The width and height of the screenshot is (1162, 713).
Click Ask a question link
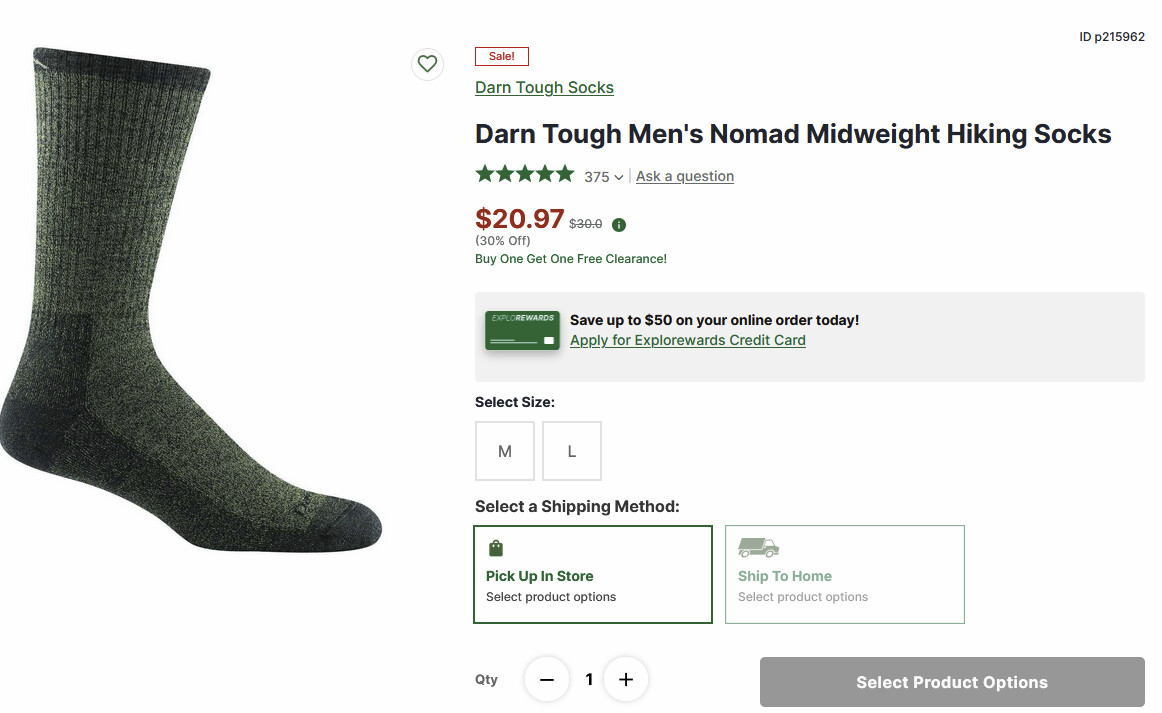point(685,176)
